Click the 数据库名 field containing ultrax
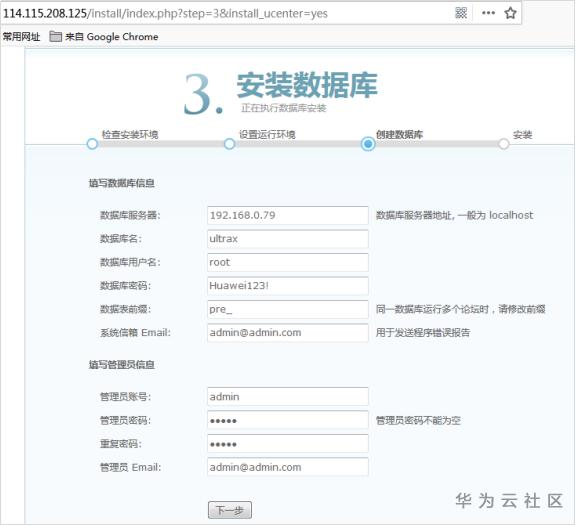This screenshot has height=526, width=576. (x=288, y=239)
